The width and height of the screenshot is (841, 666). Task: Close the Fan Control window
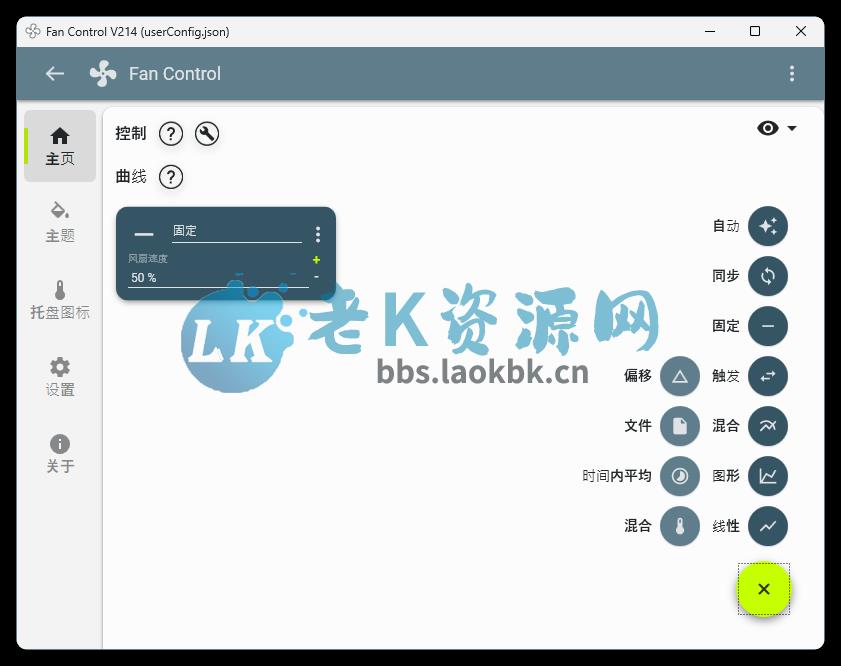801,32
